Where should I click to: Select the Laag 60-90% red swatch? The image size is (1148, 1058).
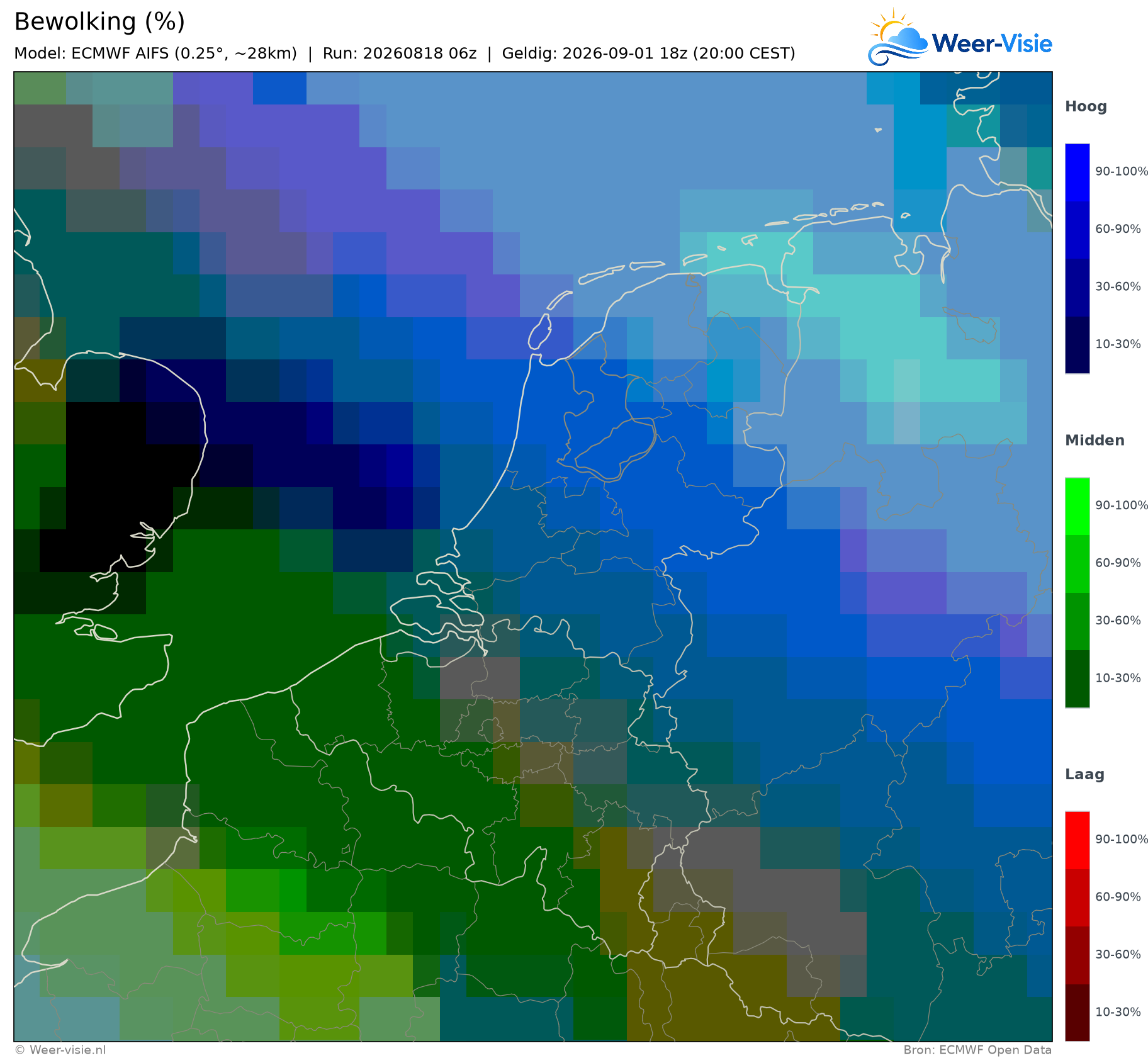pos(1078,898)
